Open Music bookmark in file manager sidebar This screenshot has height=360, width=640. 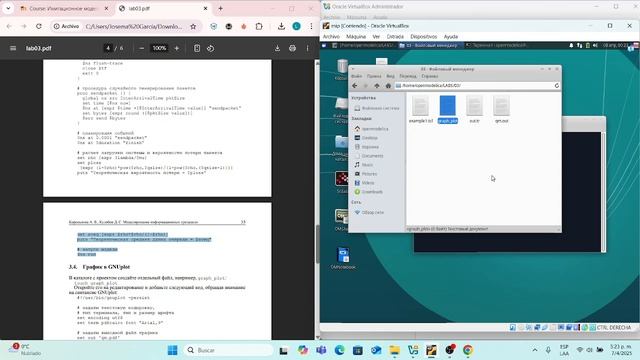pos(364,165)
